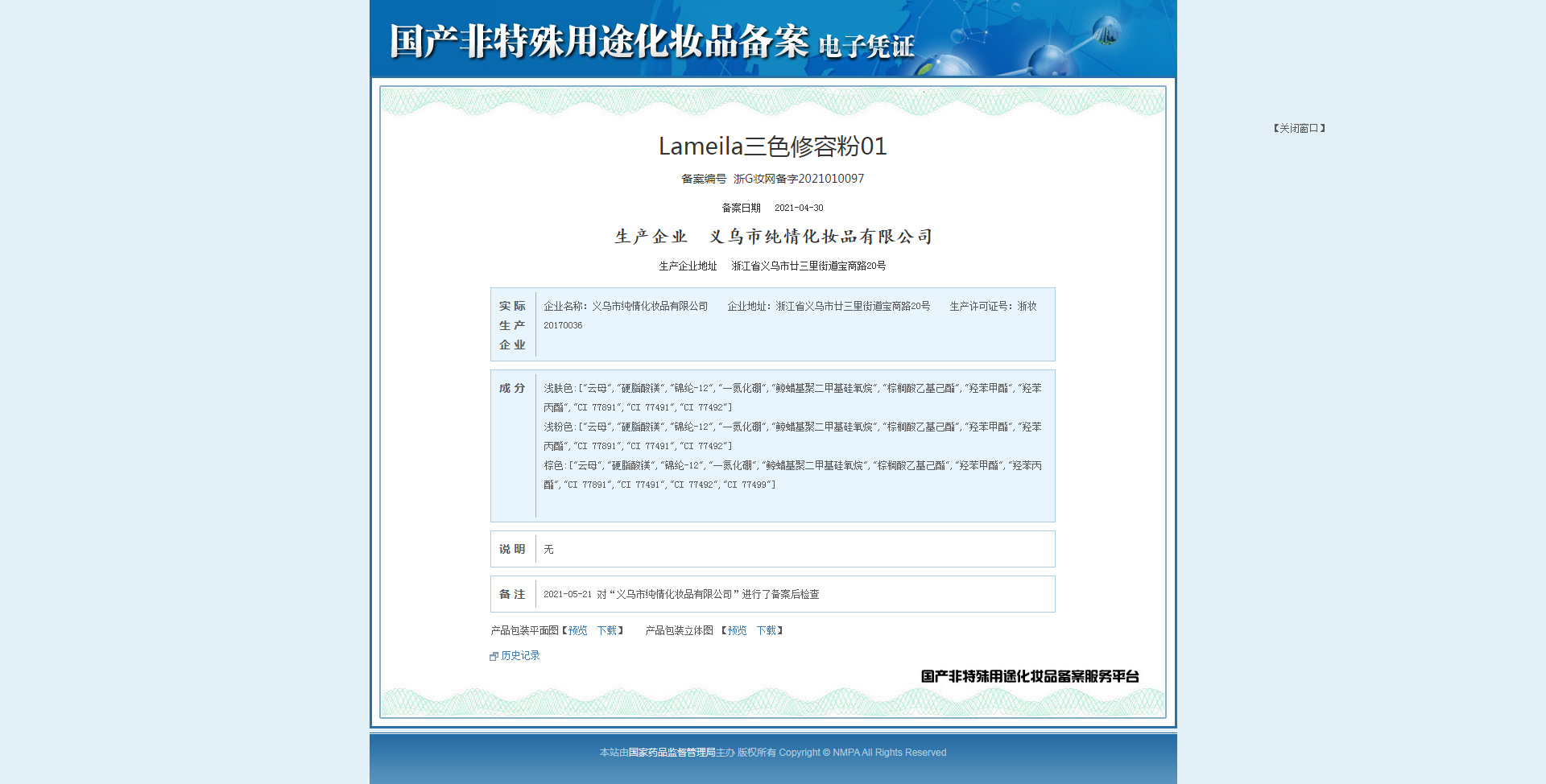Click the small icon beside 历史记录

(494, 656)
